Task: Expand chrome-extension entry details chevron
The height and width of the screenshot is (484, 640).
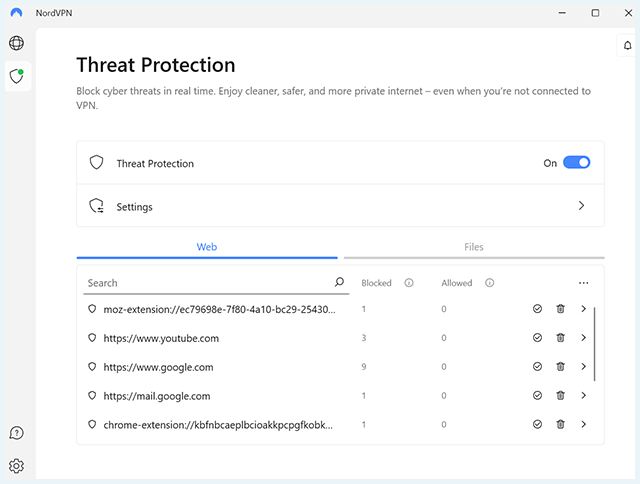Action: (583, 424)
